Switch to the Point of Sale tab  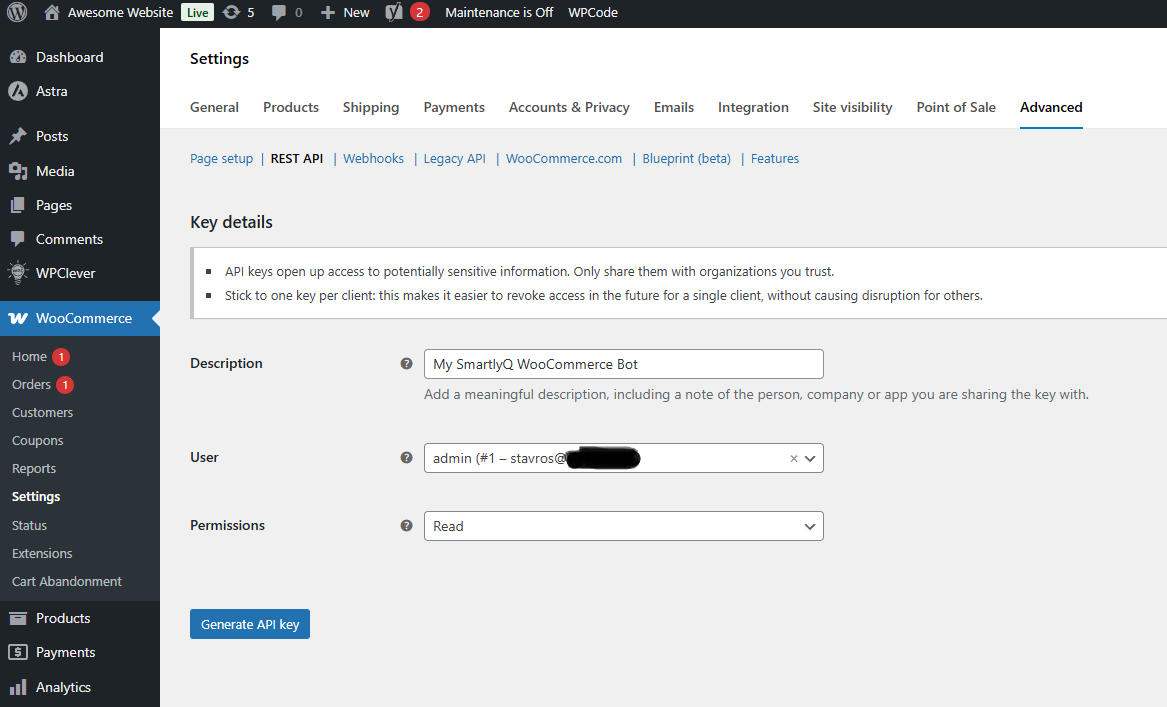[956, 107]
